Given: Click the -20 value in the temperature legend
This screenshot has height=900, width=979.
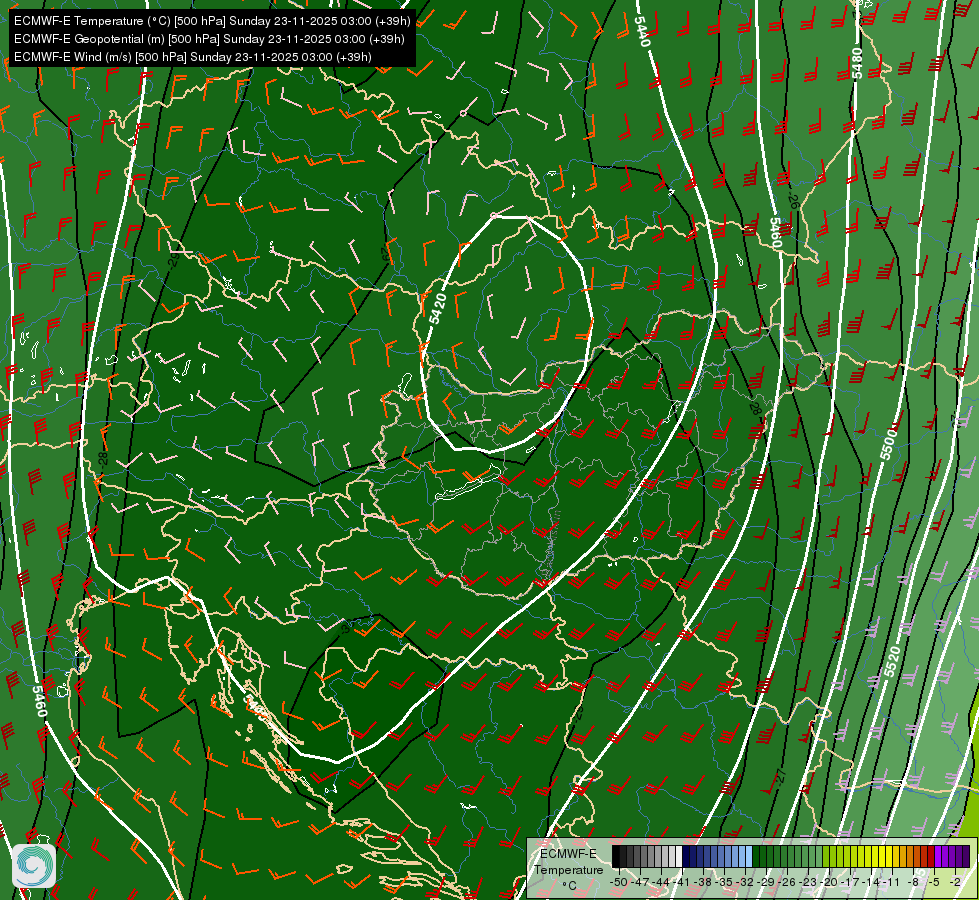Looking at the screenshot, I should pos(829,882).
